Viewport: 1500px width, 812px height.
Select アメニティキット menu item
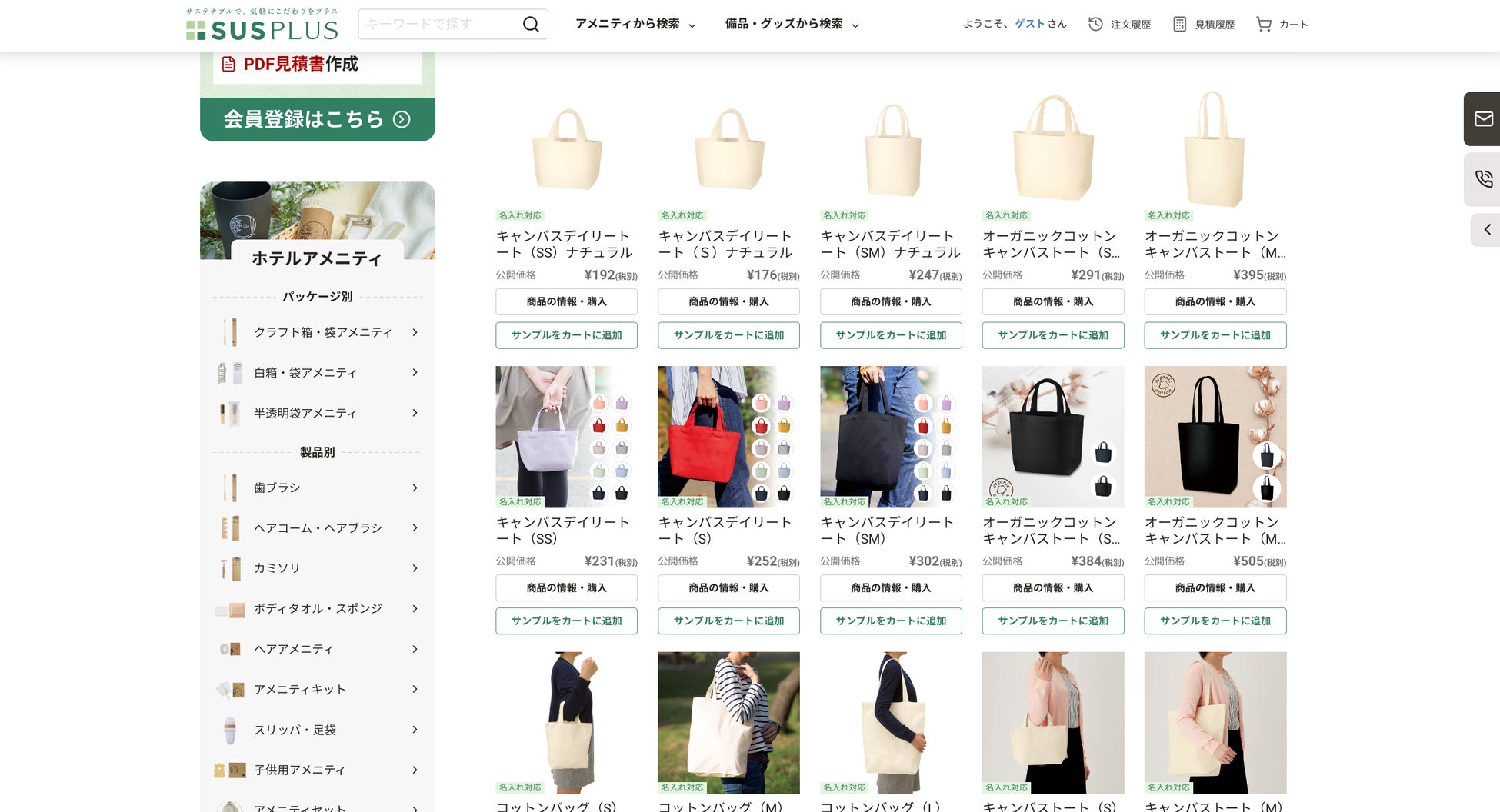[x=318, y=690]
